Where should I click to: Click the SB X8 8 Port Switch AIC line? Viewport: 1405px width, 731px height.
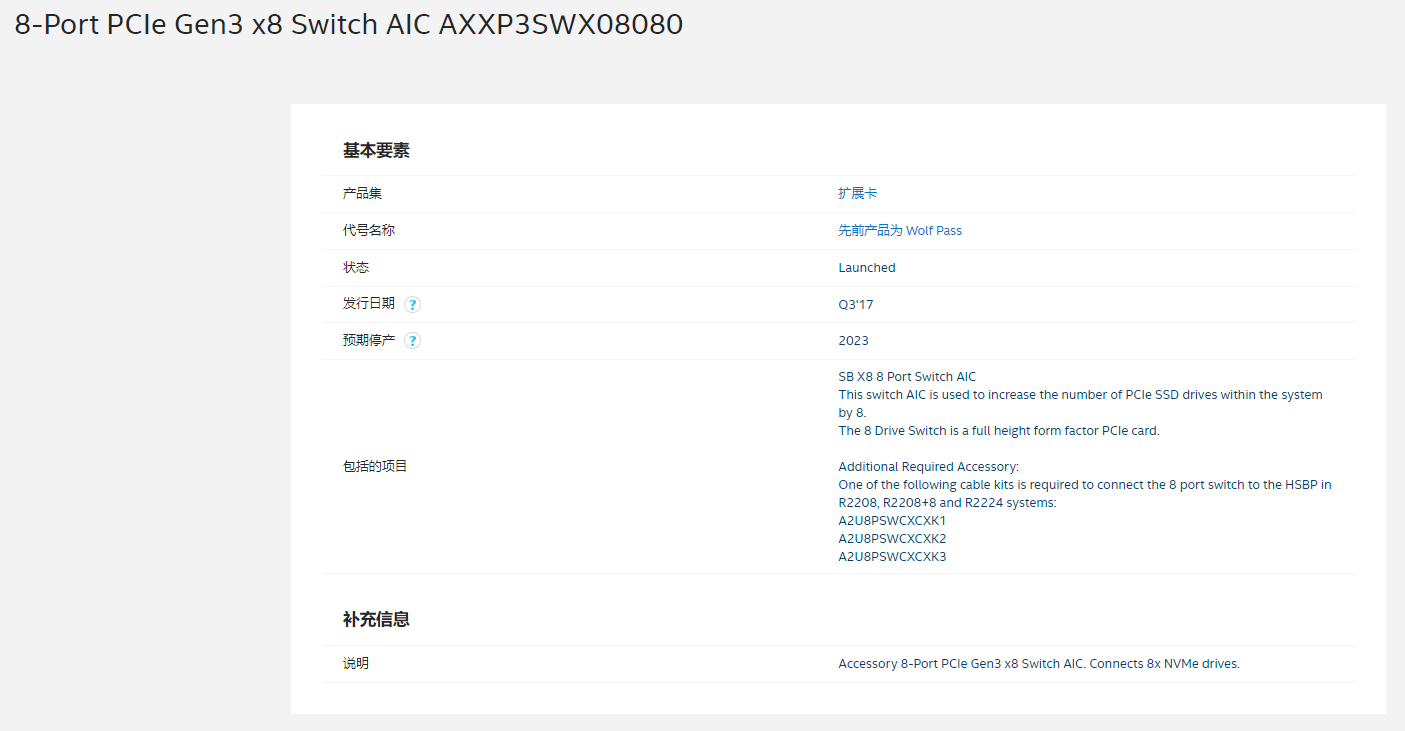907,377
